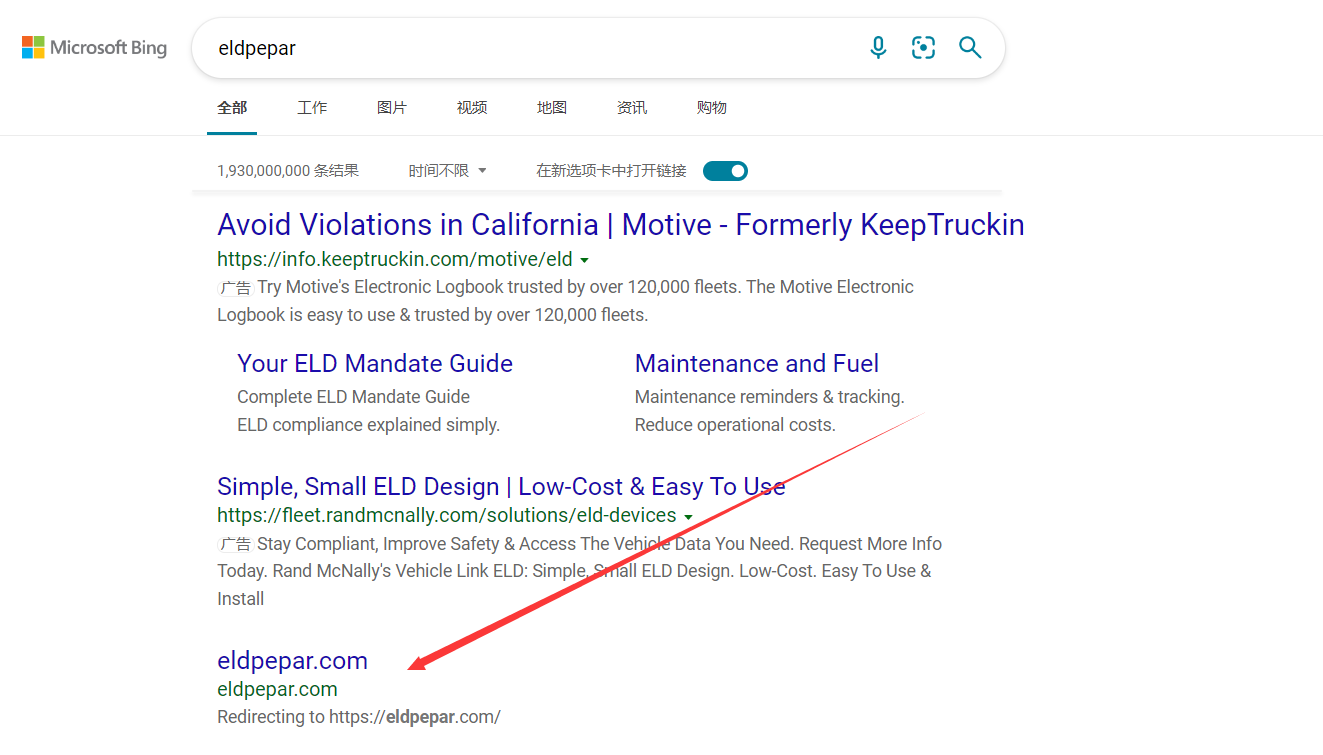Expand arrow beside info.keeptruckin.com URL
This screenshot has height=755, width=1323.
(x=584, y=260)
